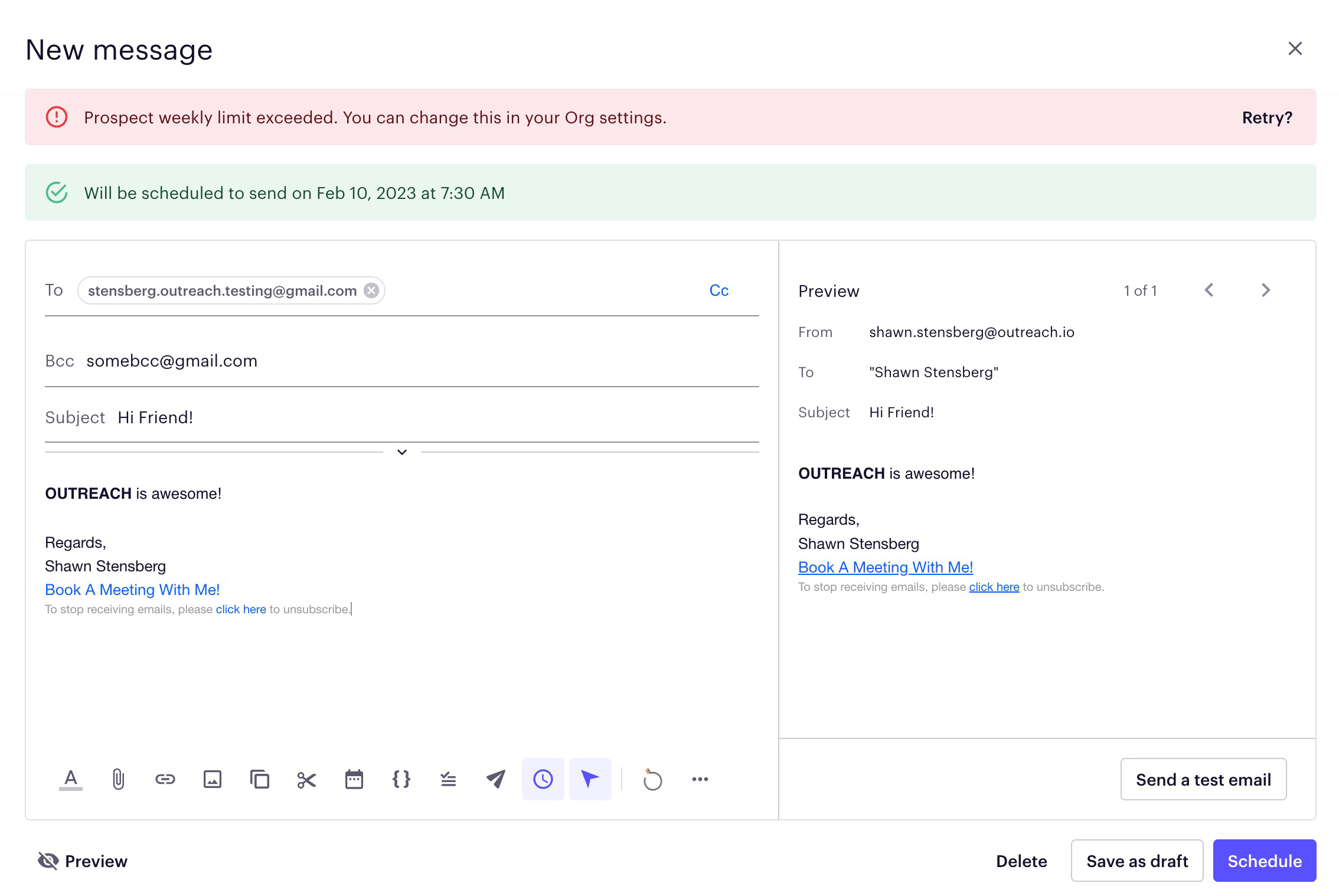Toggle the cursor click-tracking button

pyautogui.click(x=590, y=779)
